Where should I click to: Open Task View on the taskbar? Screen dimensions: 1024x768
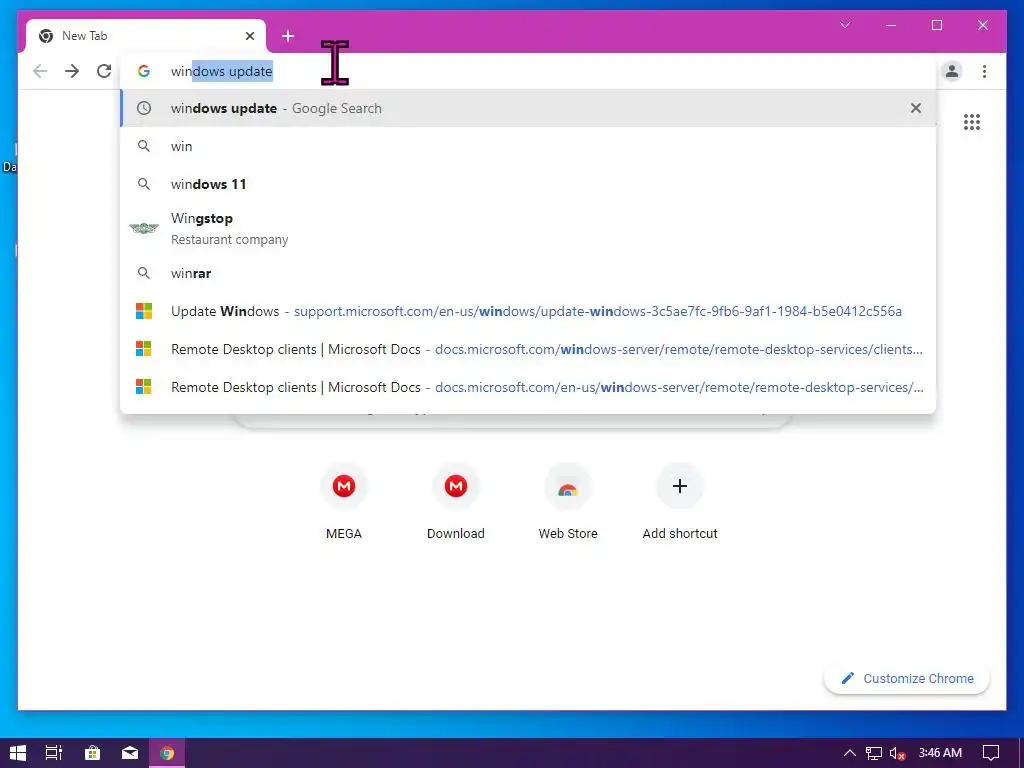(x=54, y=753)
